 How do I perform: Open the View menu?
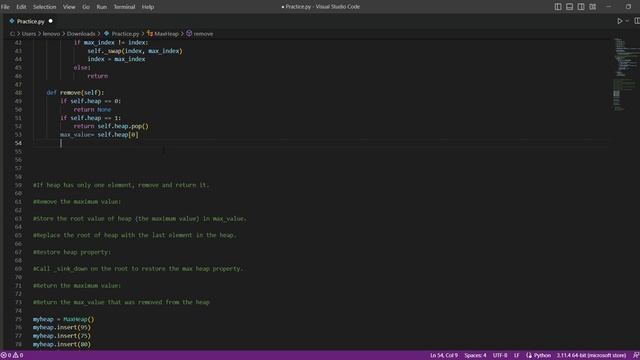69,7
